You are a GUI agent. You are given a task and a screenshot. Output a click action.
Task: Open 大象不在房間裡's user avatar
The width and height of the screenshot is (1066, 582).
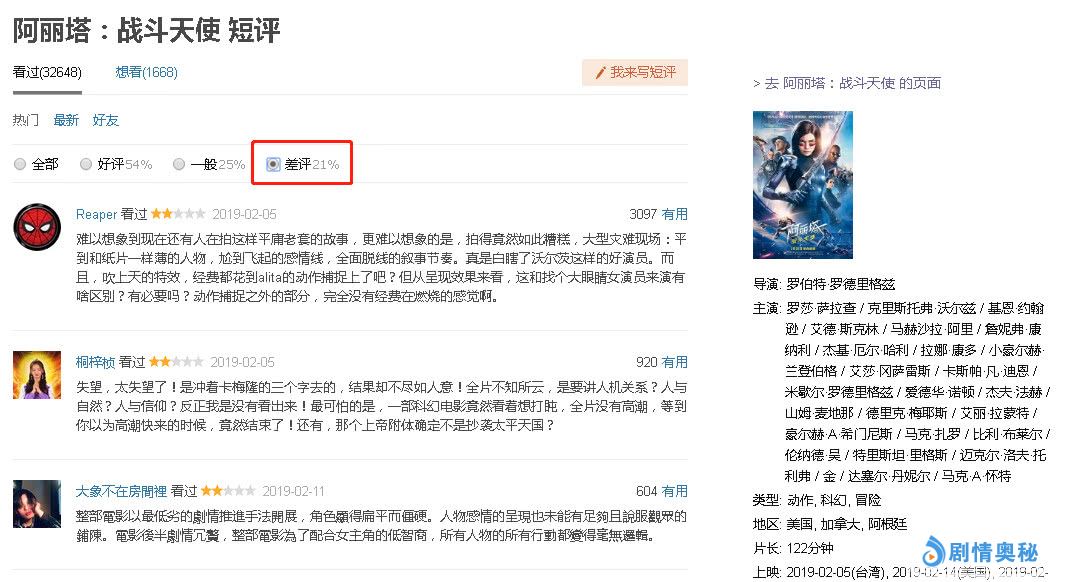coord(37,504)
